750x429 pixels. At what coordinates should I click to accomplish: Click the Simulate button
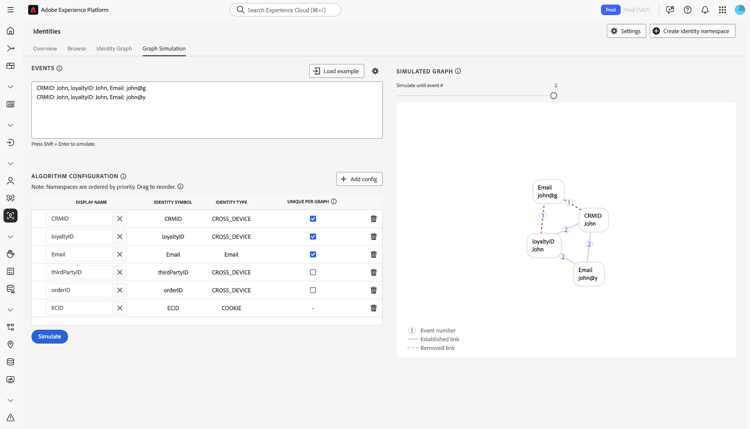coord(49,337)
